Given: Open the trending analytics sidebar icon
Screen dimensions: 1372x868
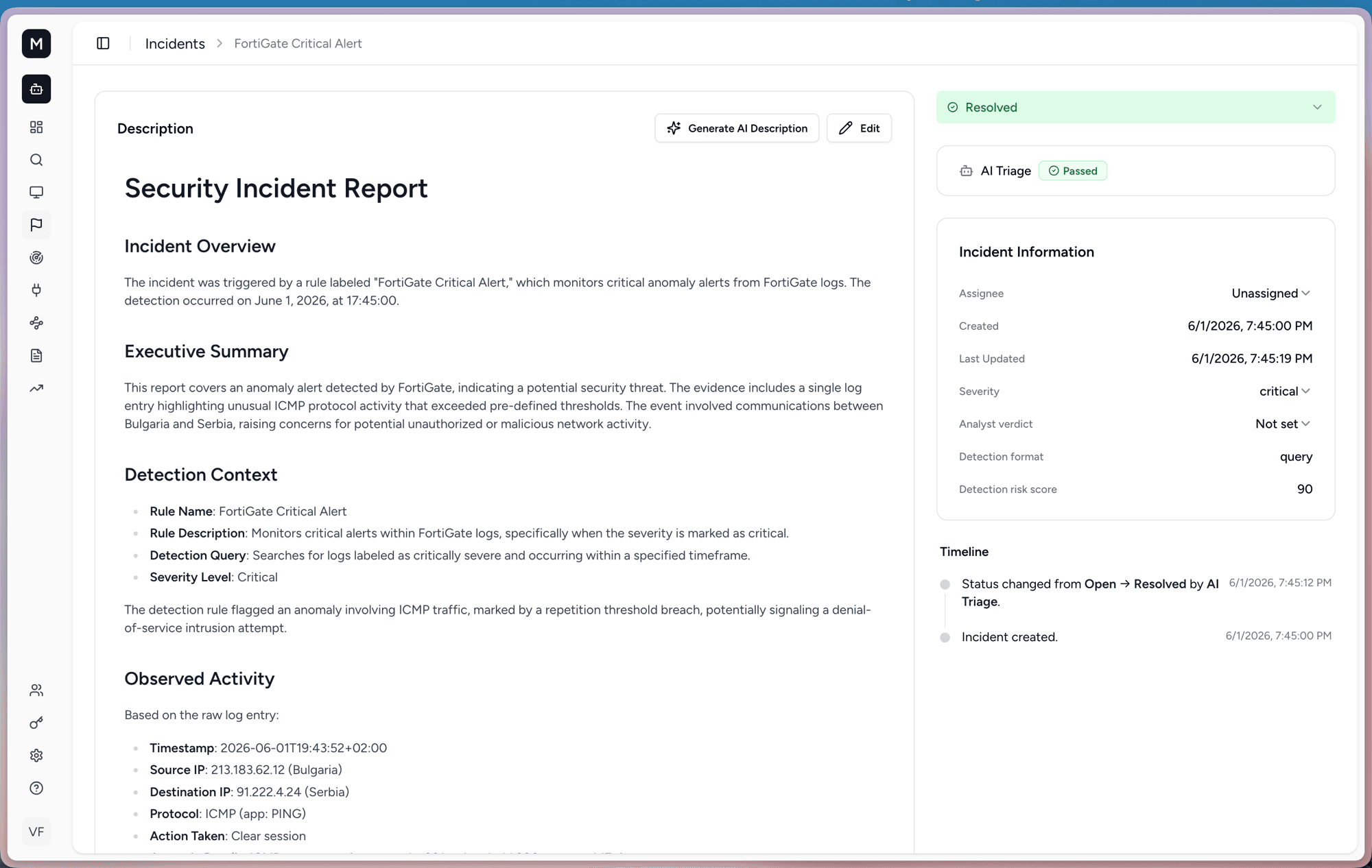Looking at the screenshot, I should (36, 389).
